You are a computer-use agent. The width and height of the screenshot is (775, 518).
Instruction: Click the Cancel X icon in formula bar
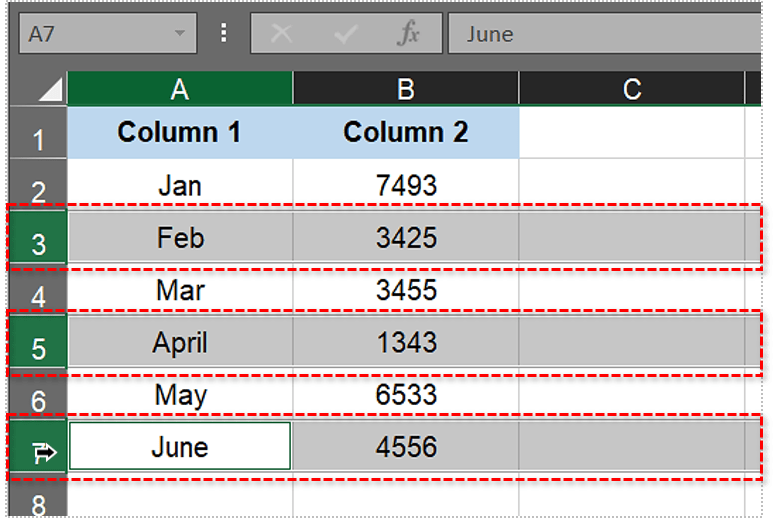(282, 34)
